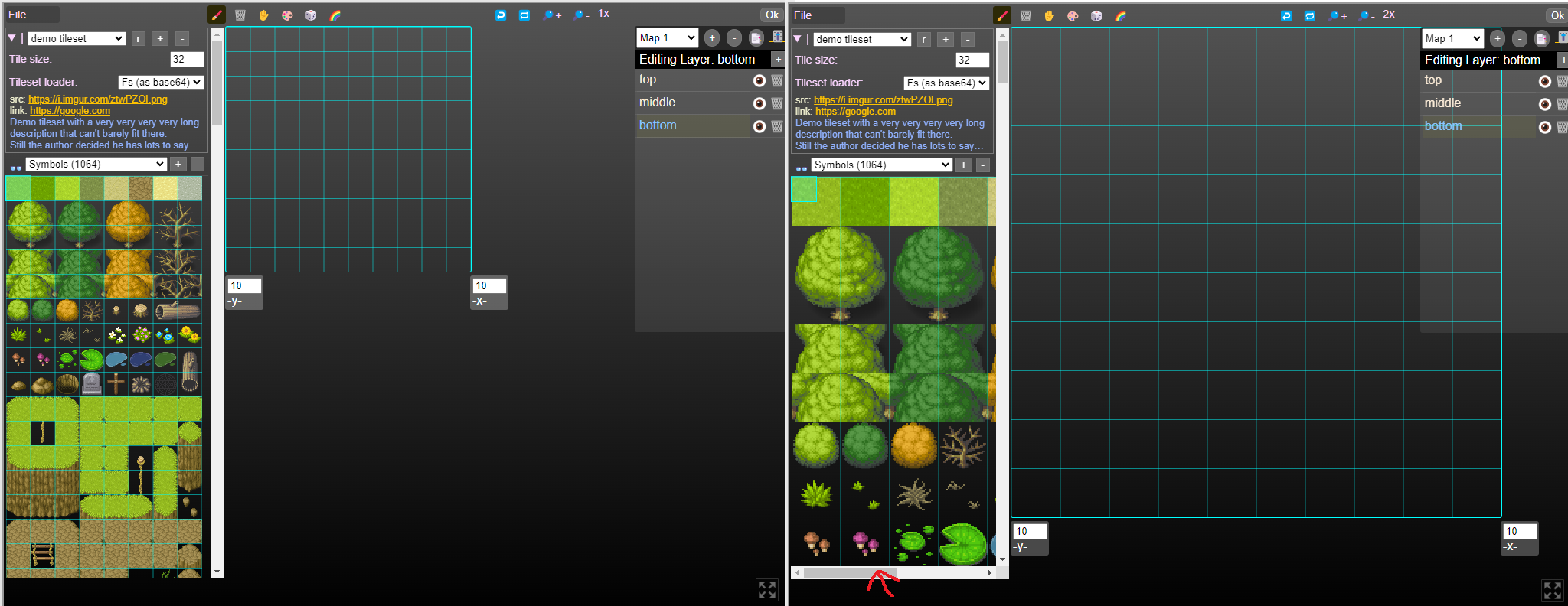Click the undo arrow in right editor
Image resolution: width=1568 pixels, height=606 pixels.
click(x=1286, y=16)
